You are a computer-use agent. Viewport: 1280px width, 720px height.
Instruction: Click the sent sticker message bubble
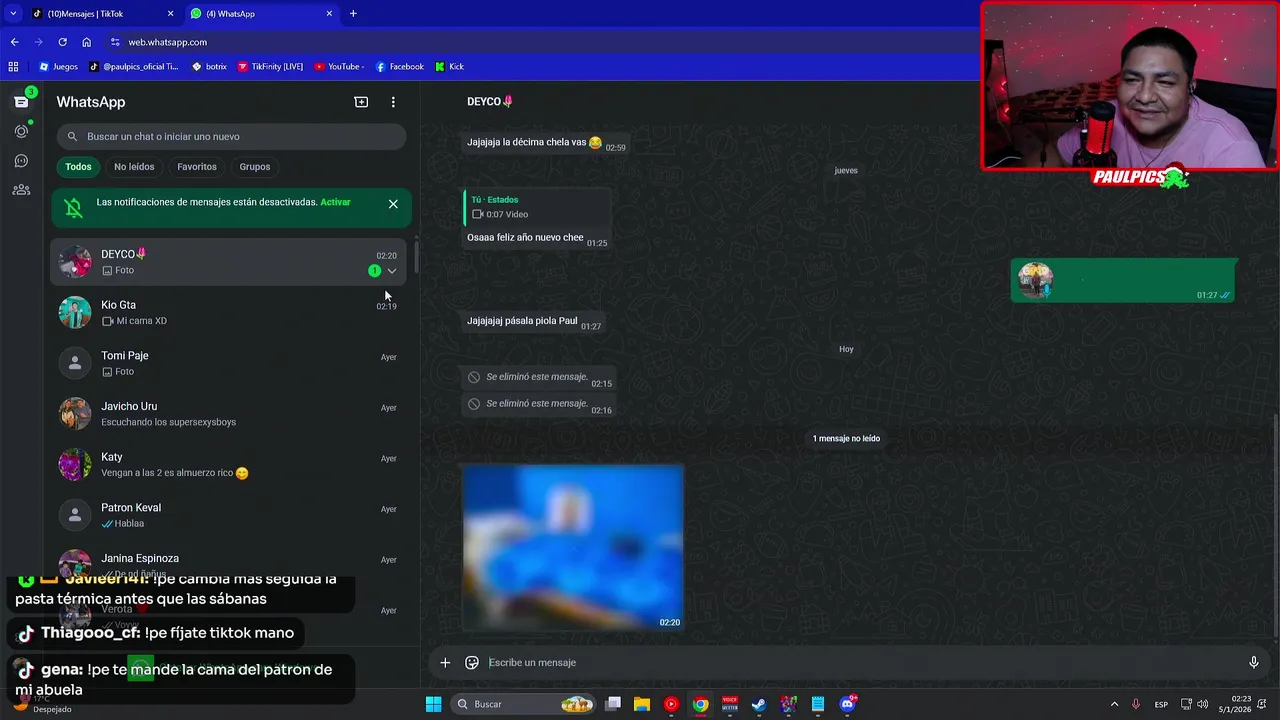pyautogui.click(x=1123, y=280)
